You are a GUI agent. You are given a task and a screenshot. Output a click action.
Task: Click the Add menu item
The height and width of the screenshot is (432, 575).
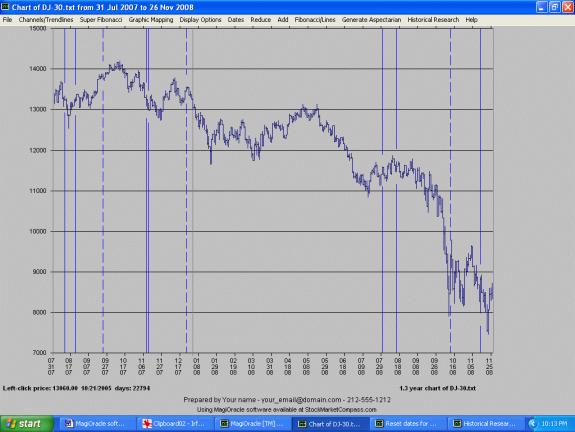283,20
